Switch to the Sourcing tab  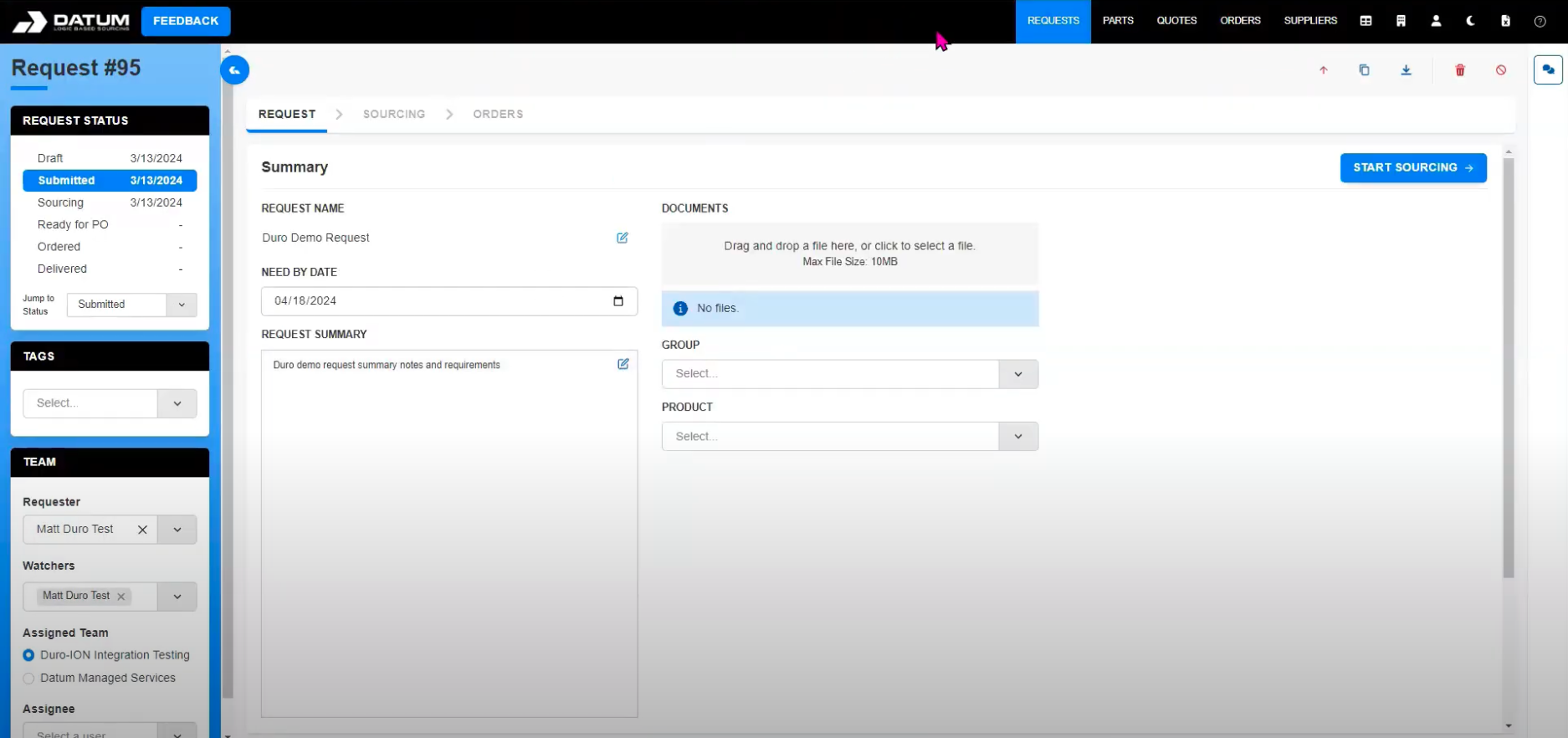click(x=393, y=114)
